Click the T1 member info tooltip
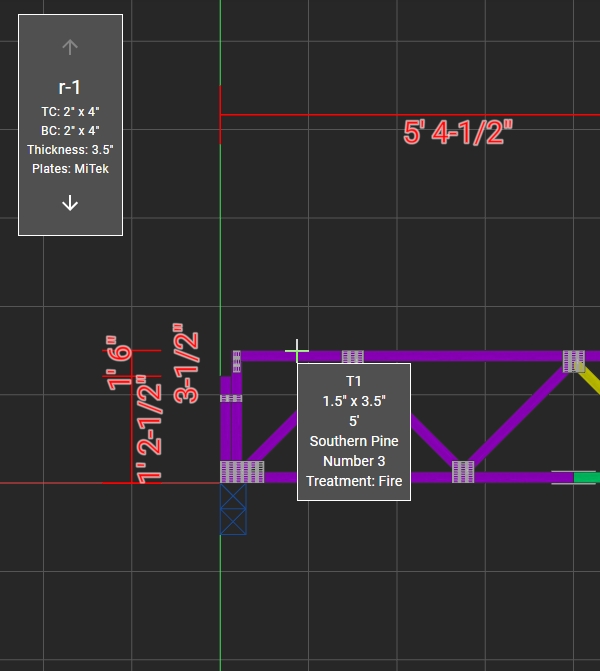The image size is (600, 671). [353, 431]
